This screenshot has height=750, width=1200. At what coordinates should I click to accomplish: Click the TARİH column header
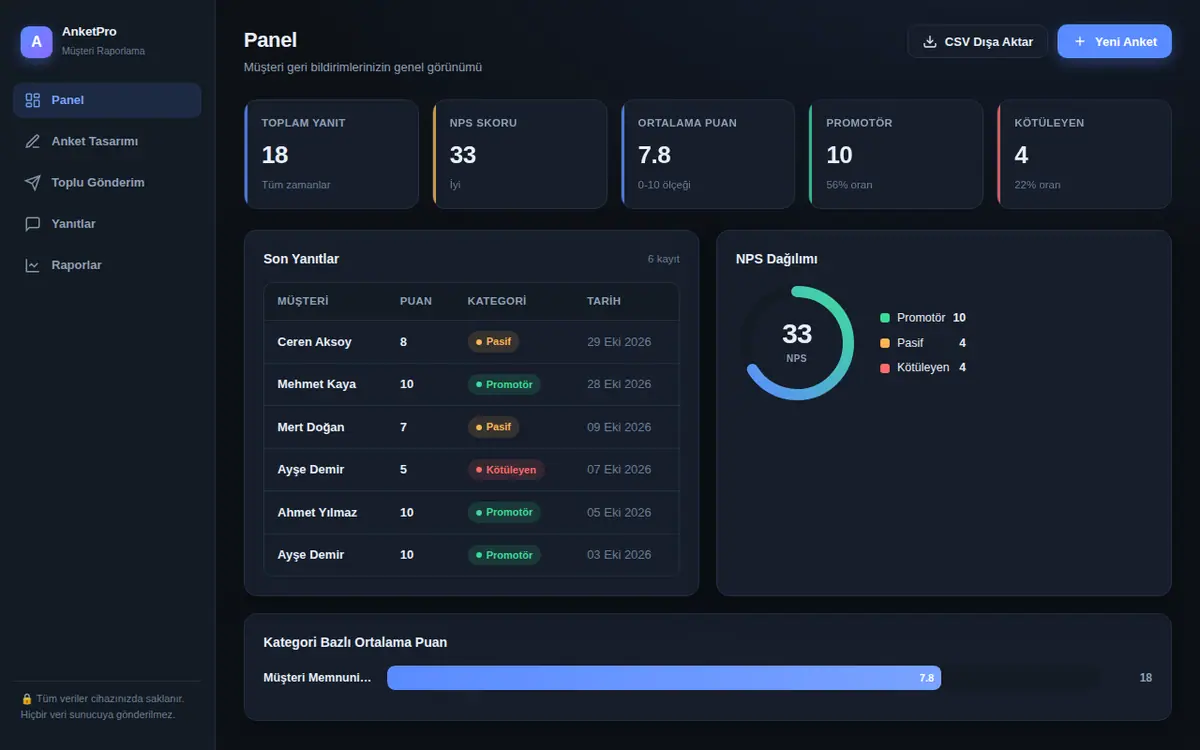pos(604,301)
